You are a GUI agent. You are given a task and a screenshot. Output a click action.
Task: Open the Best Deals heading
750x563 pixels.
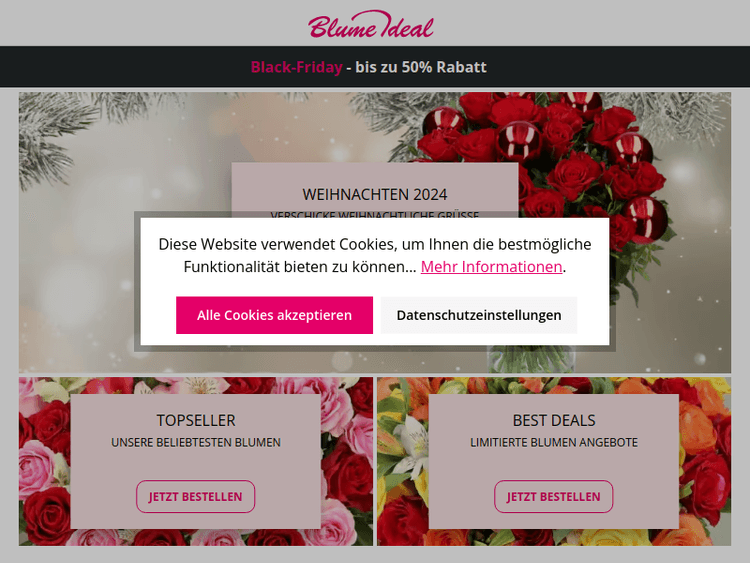554,420
